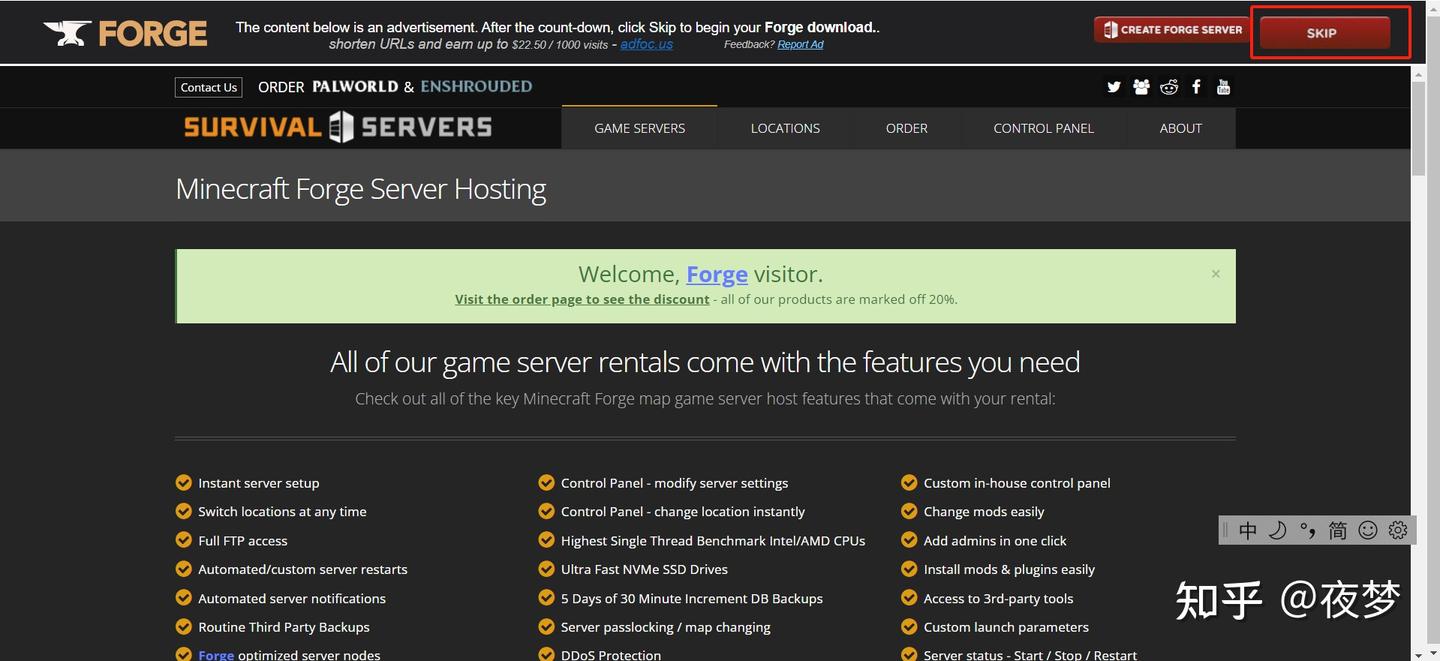Visit the YouTube channel icon
The height and width of the screenshot is (661, 1440).
[x=1222, y=87]
